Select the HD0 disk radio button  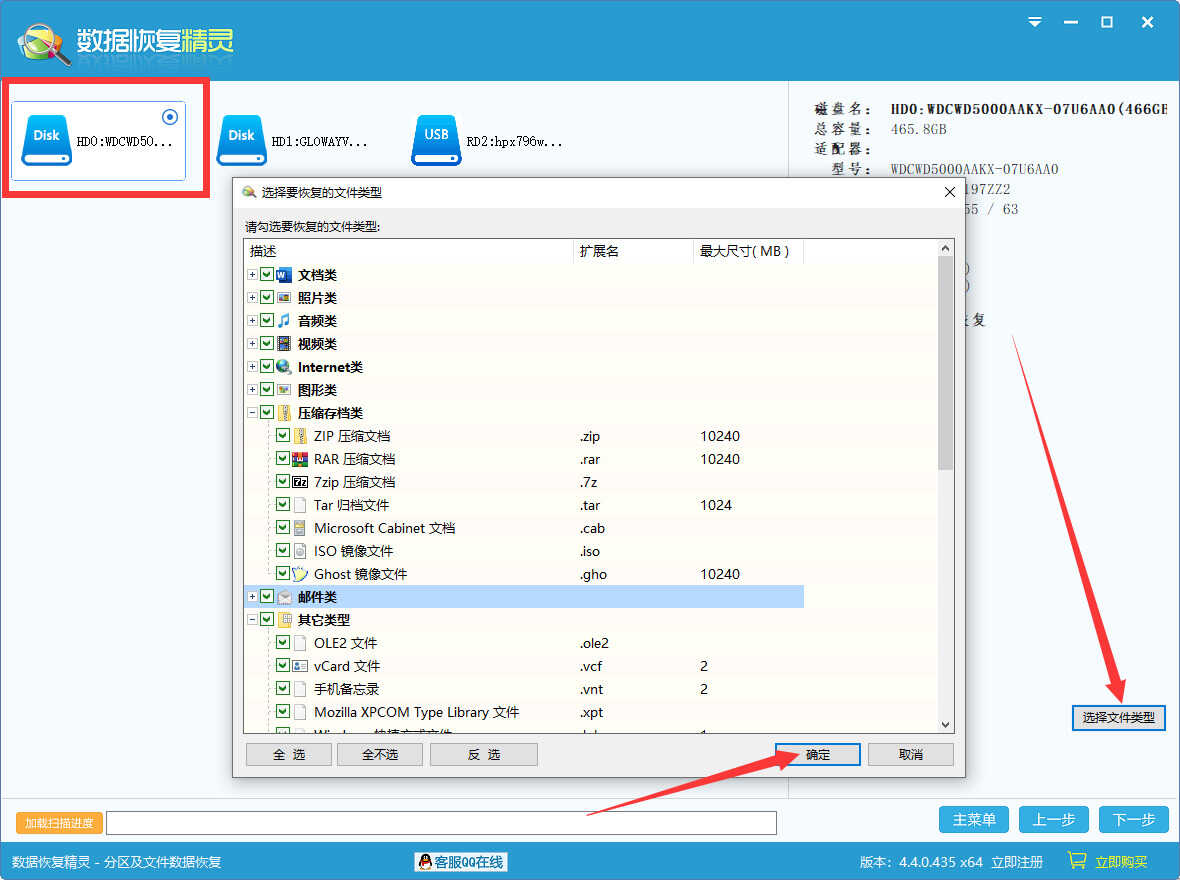(170, 117)
